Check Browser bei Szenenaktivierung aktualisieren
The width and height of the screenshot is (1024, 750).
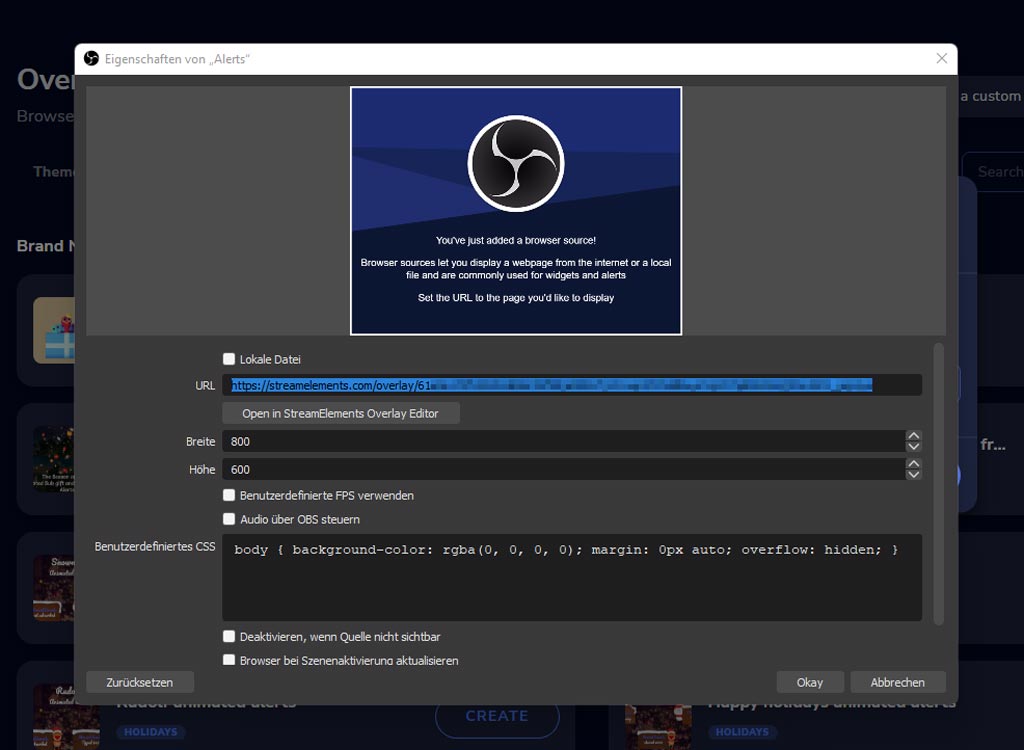(x=229, y=660)
